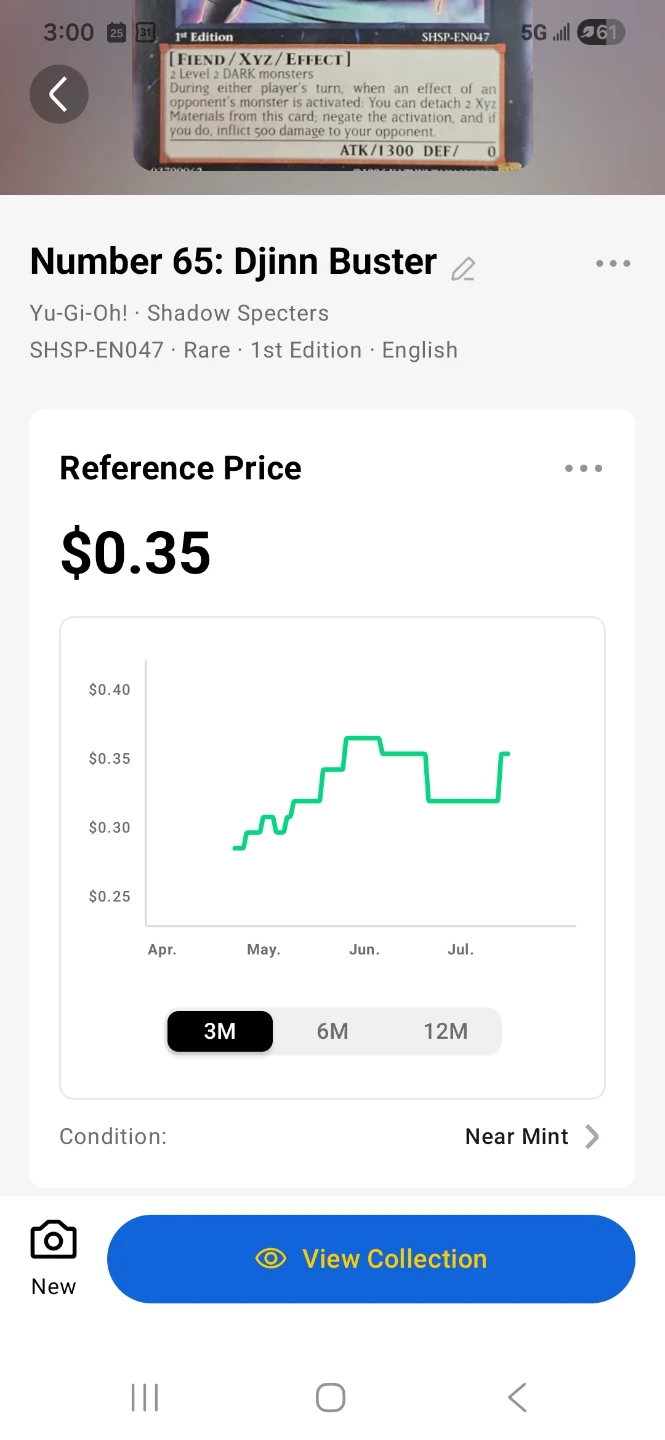Tap the Number 65: Djinn Buster title
The height and width of the screenshot is (1440, 665).
tap(233, 262)
